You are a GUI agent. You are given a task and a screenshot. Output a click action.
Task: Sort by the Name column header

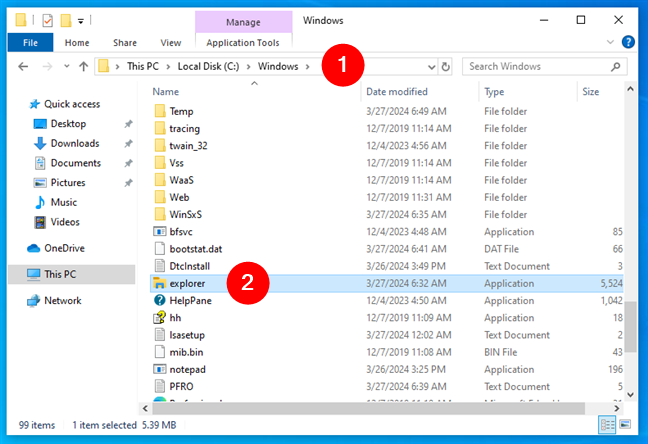click(166, 92)
